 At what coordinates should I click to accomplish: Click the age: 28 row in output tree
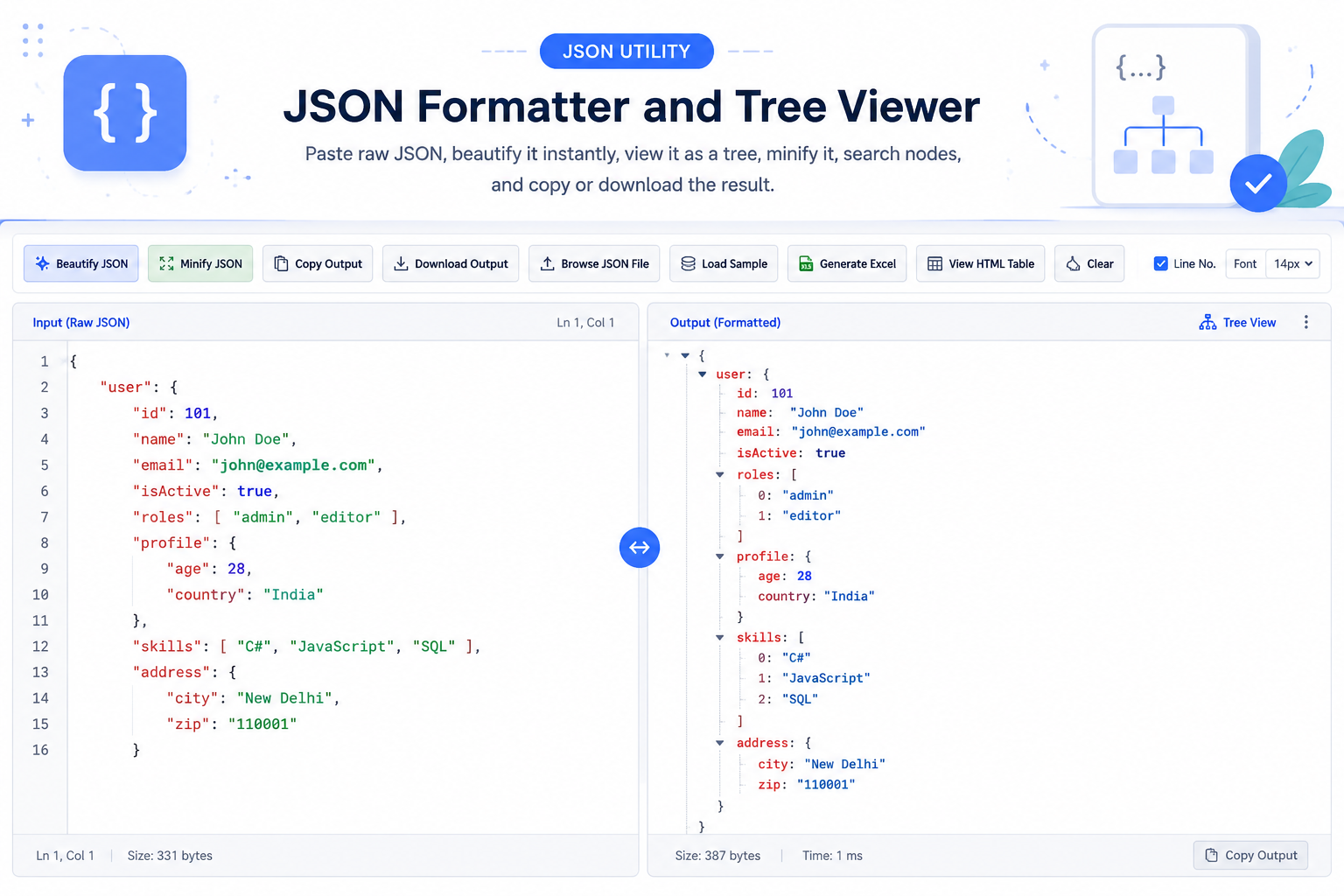(x=785, y=577)
